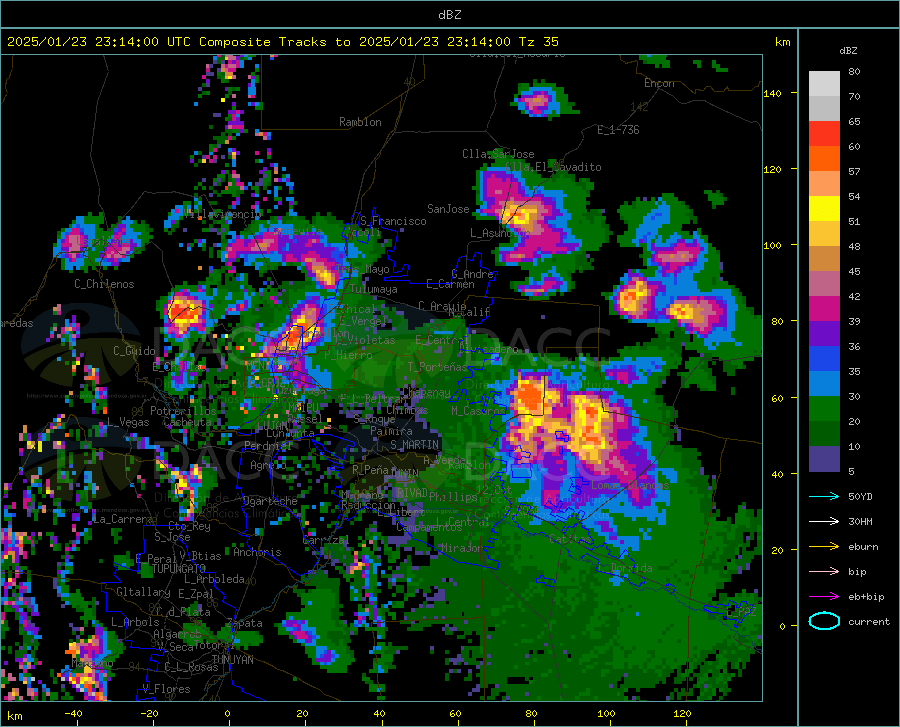Screen dimensions: 900x727
Task: Click the C_Guido place label
Action: point(134,351)
